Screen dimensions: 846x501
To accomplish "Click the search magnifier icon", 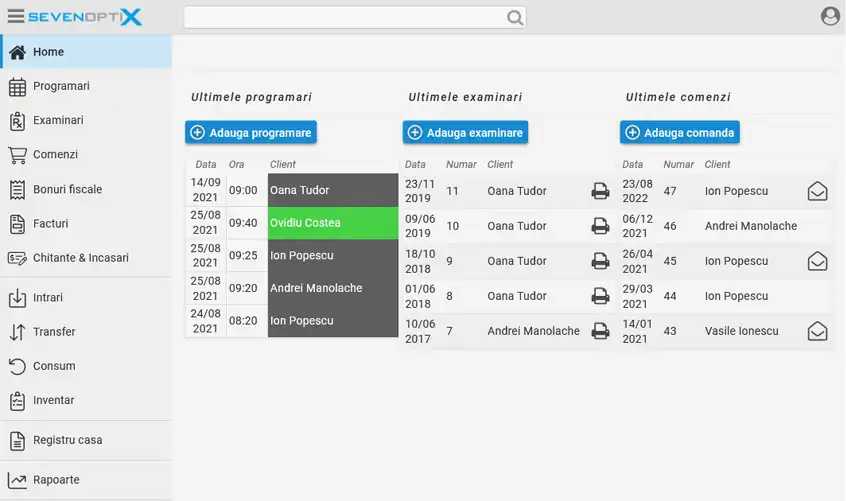I will click(x=515, y=17).
